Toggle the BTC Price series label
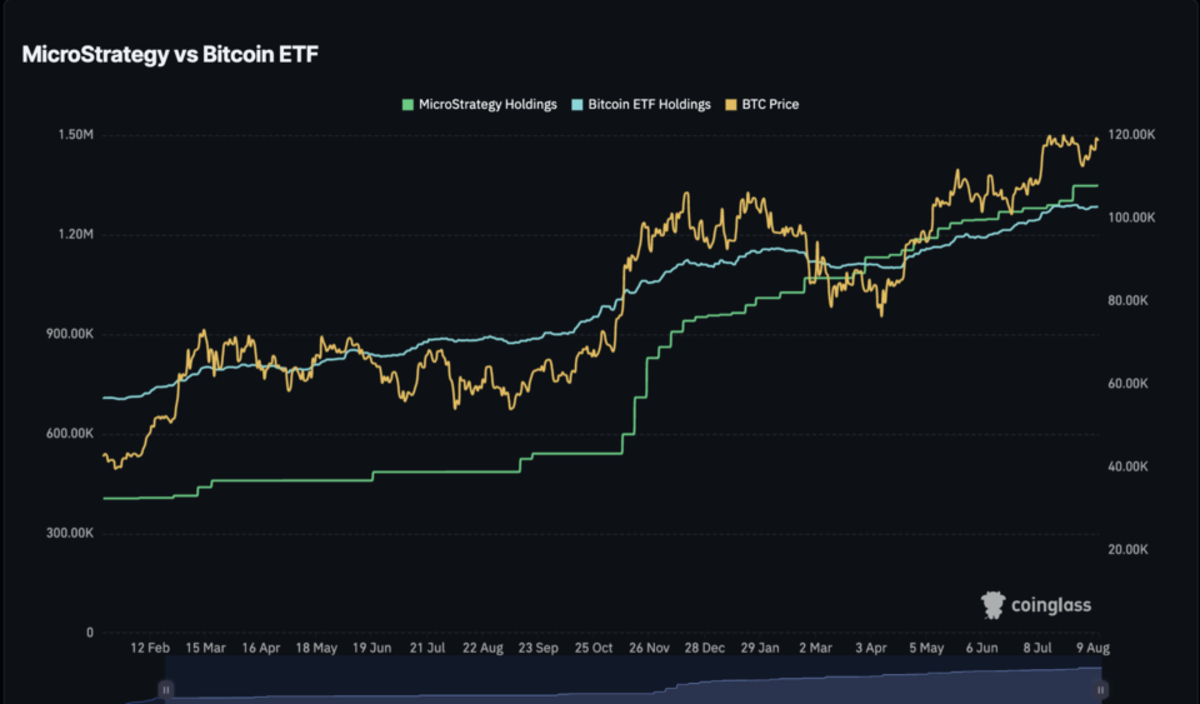This screenshot has height=704, width=1200. [x=768, y=104]
